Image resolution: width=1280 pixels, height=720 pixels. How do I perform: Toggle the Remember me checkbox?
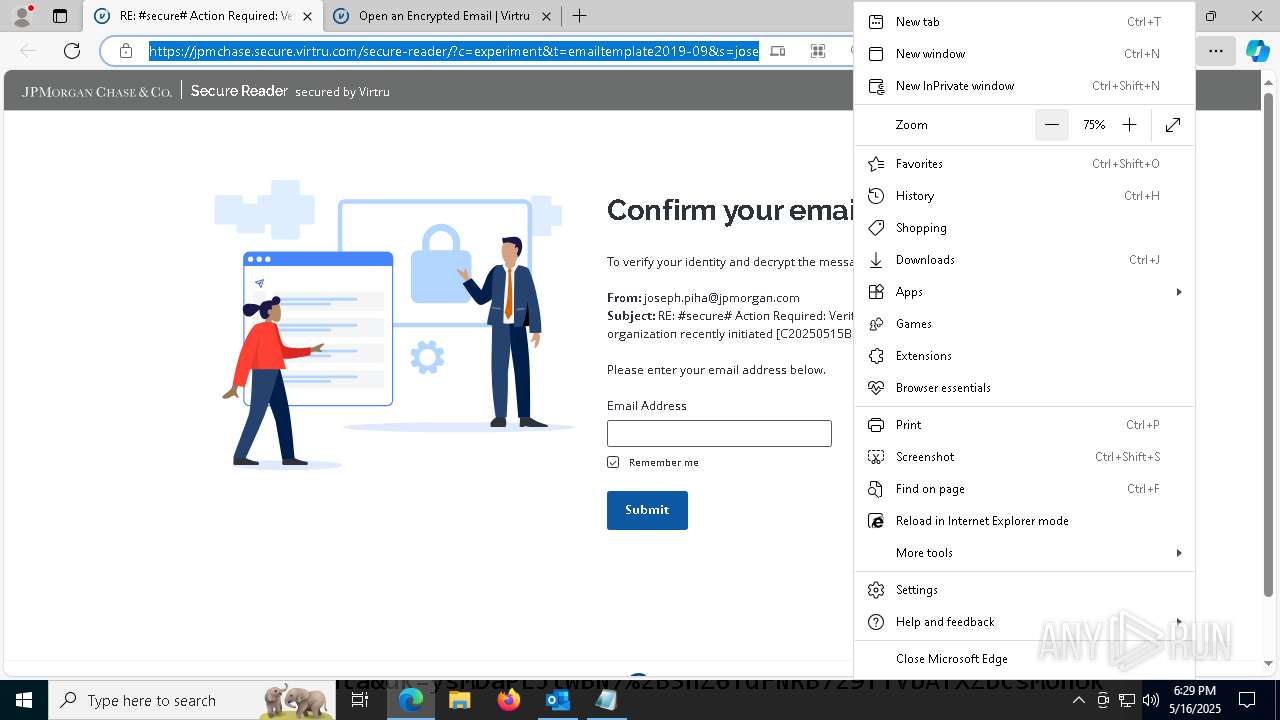coord(613,462)
